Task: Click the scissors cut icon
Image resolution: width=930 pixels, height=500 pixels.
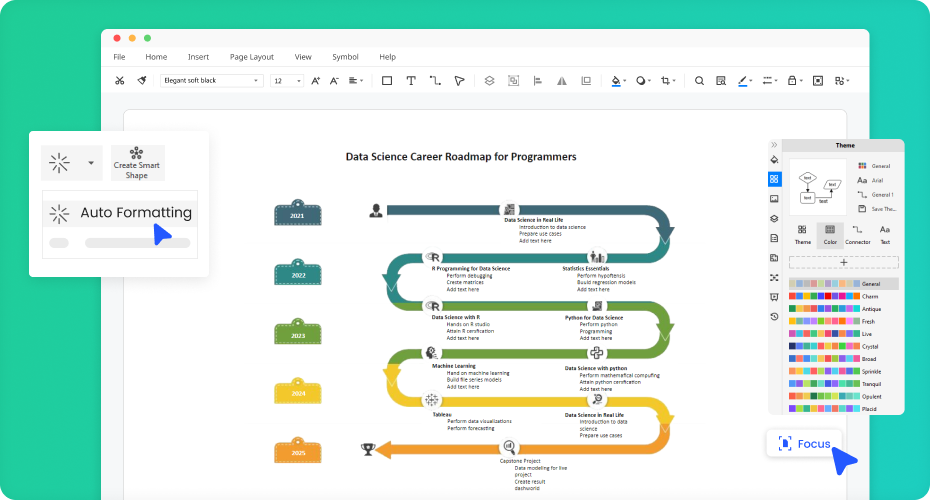Action: tap(120, 81)
